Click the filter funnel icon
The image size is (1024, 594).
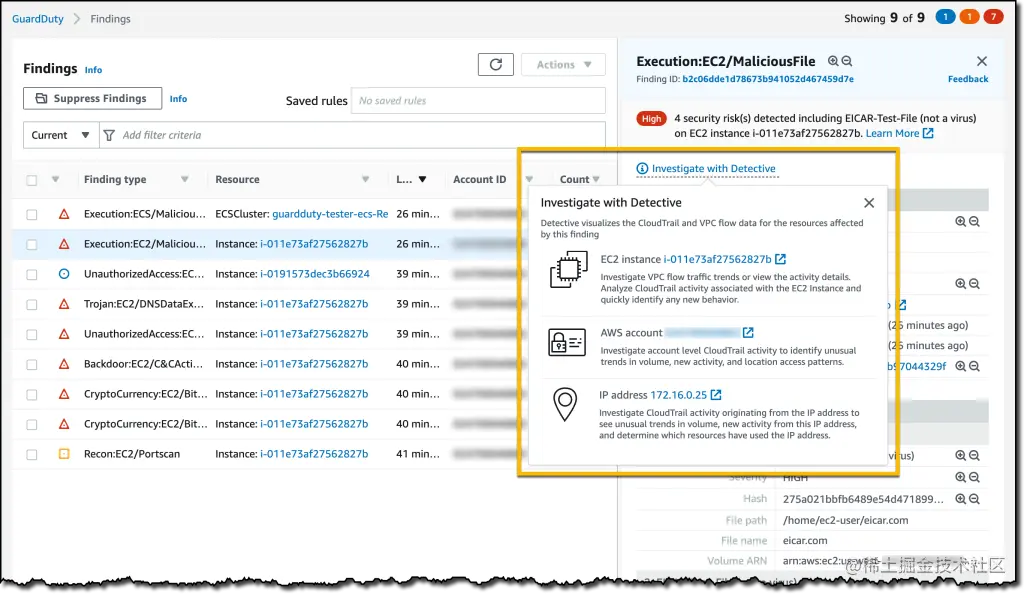109,135
